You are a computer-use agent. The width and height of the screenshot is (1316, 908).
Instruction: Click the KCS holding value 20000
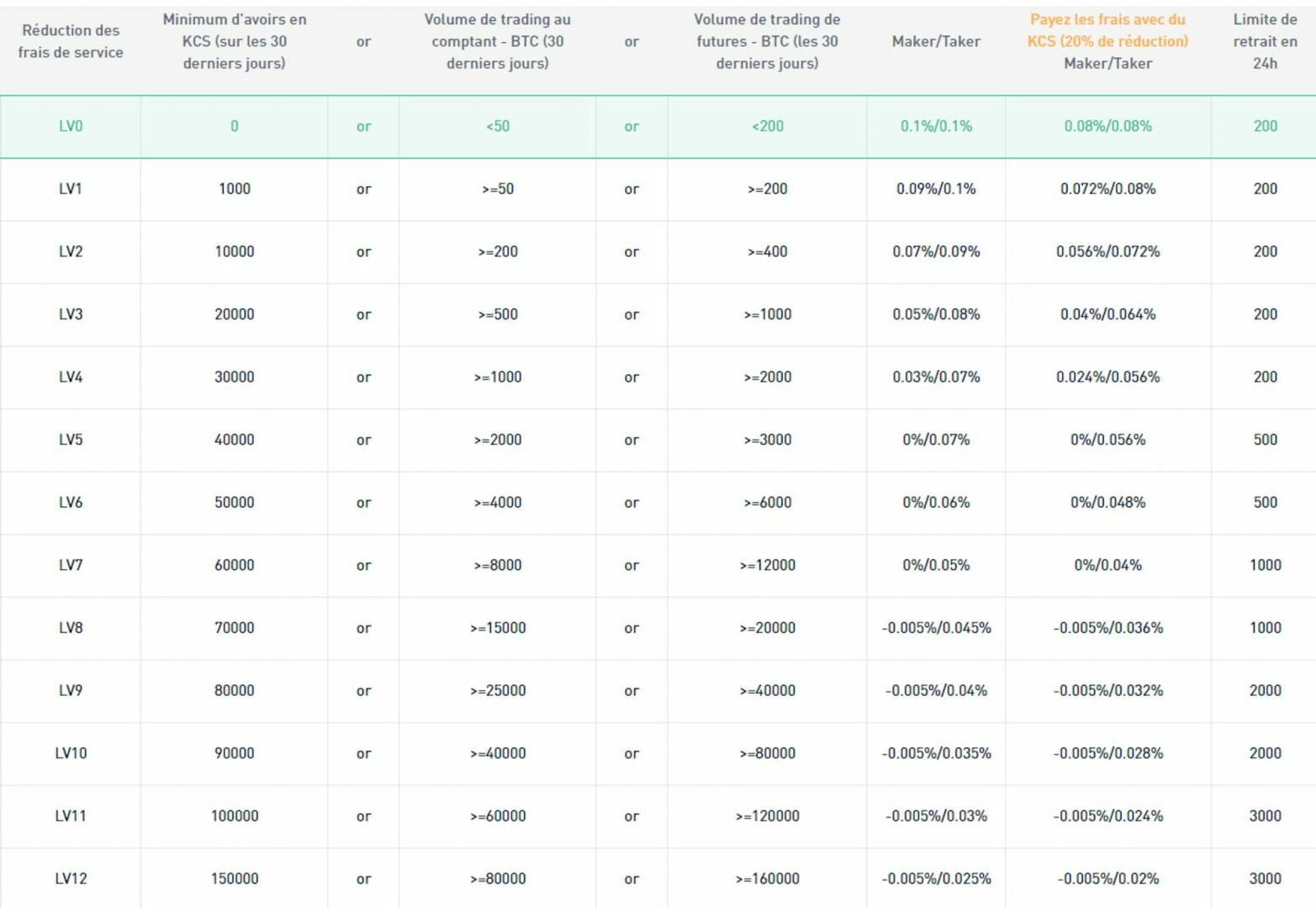click(235, 314)
